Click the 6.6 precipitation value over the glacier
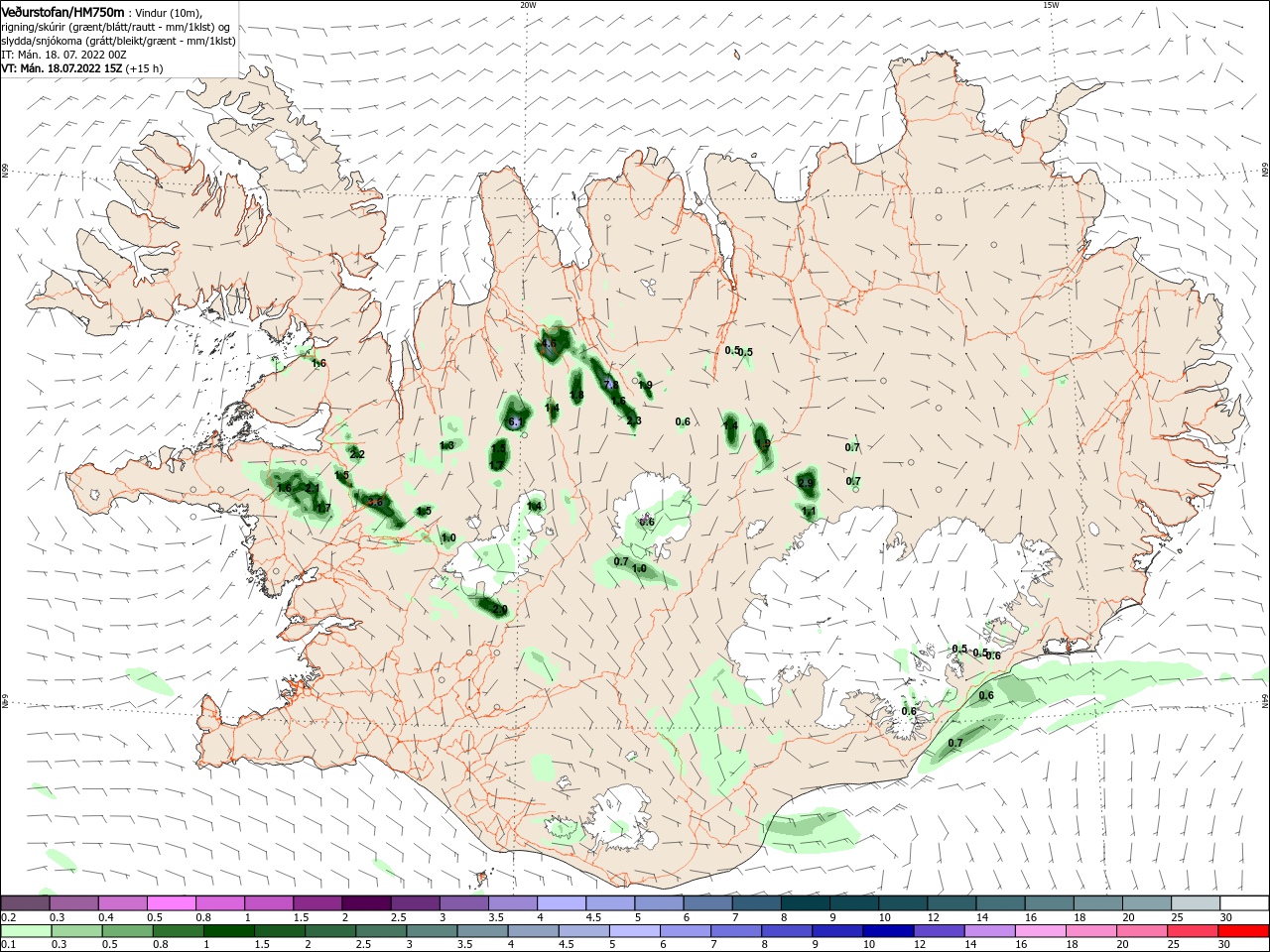This screenshot has height=952, width=1270. 646,522
